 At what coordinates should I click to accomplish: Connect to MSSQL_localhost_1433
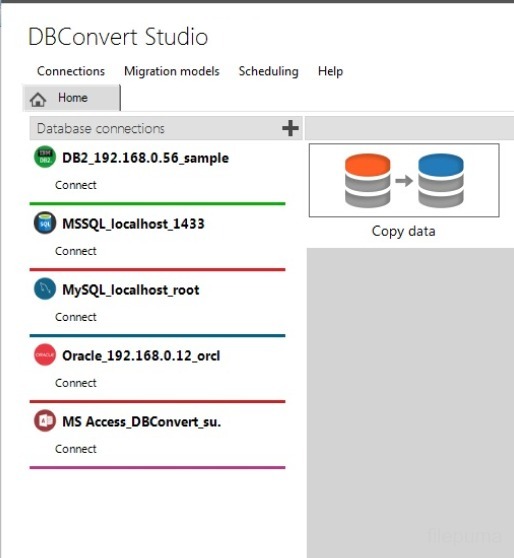click(x=75, y=251)
